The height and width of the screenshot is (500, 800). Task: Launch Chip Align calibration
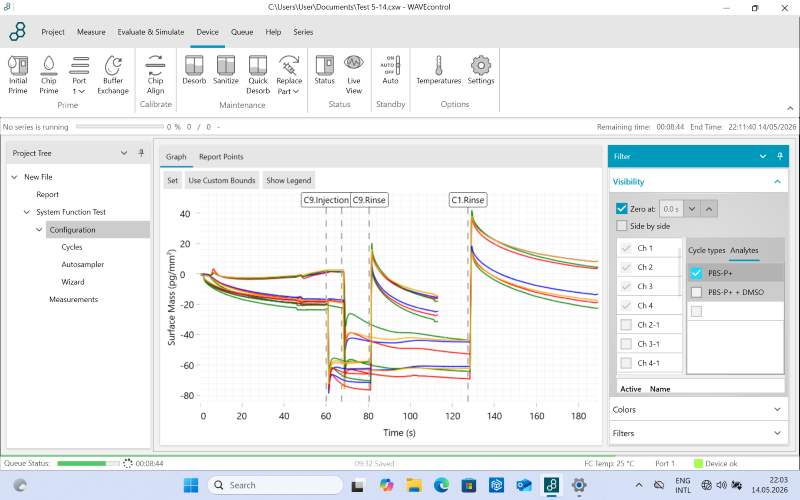tap(155, 74)
